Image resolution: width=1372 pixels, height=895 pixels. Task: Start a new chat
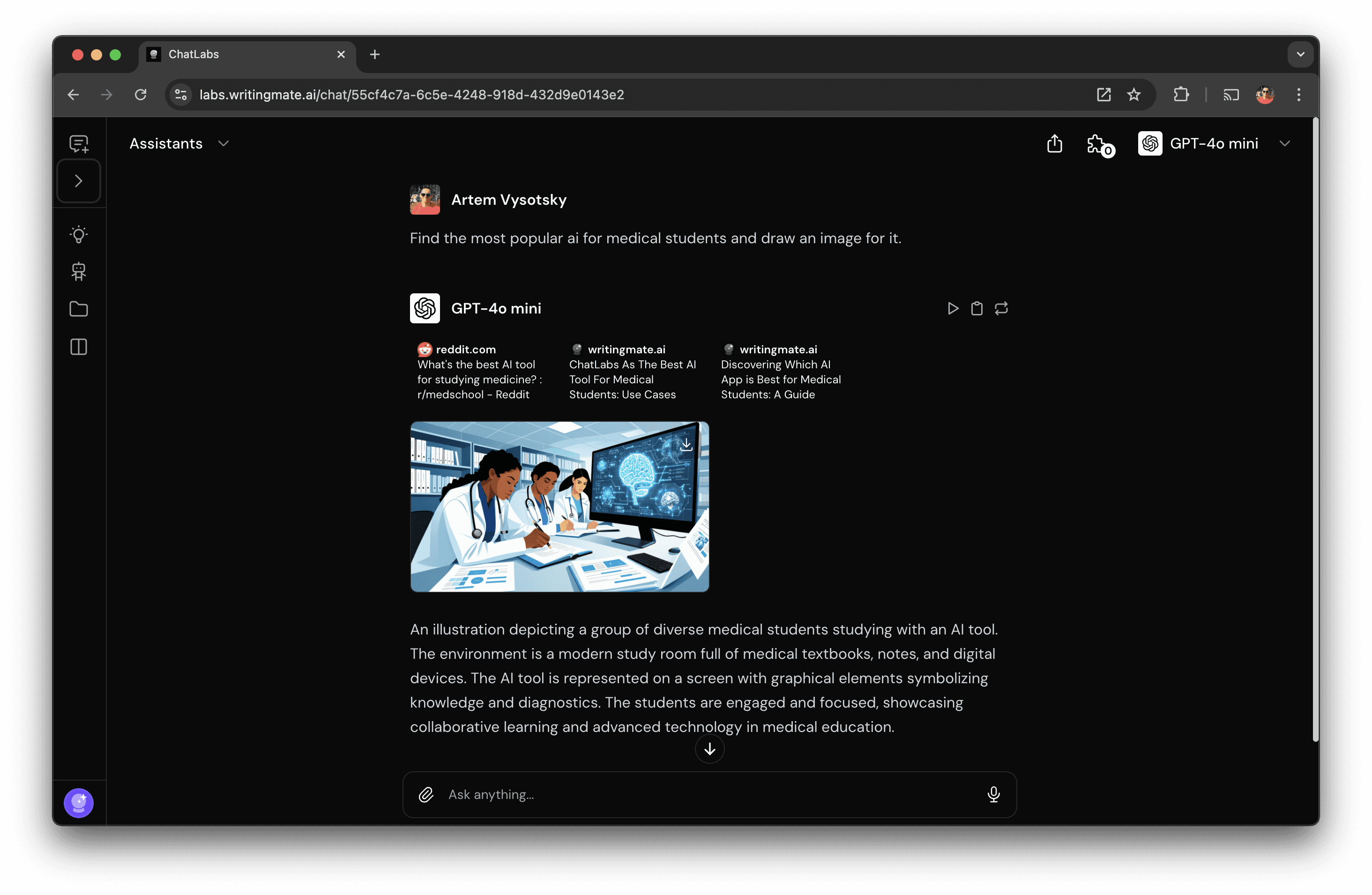pyautogui.click(x=78, y=143)
